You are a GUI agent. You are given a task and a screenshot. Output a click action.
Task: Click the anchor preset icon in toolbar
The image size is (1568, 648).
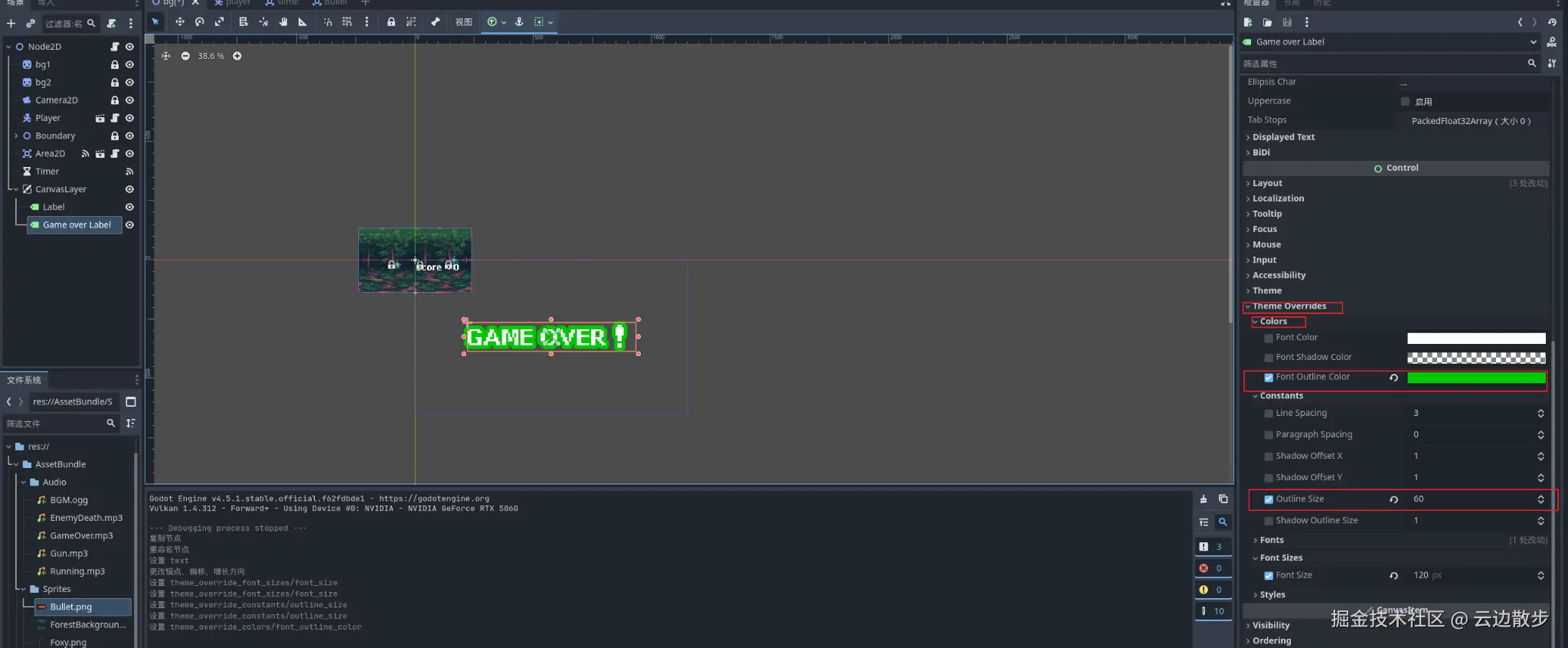pyautogui.click(x=519, y=22)
